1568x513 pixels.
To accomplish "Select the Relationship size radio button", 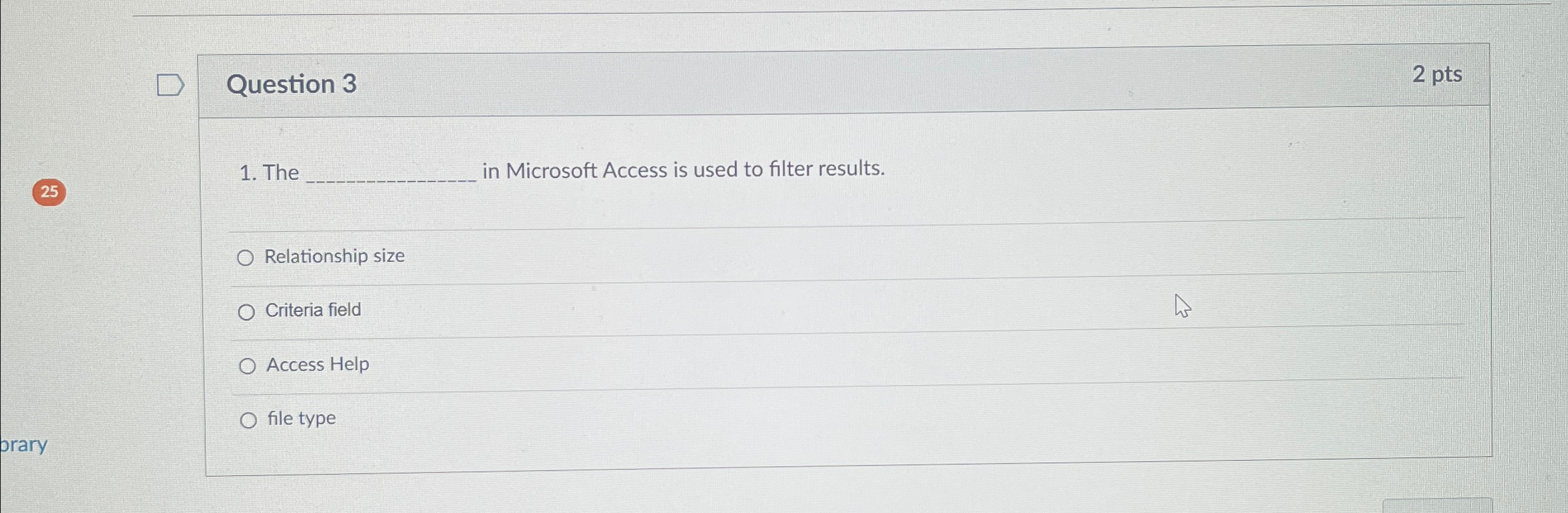I will [x=247, y=258].
